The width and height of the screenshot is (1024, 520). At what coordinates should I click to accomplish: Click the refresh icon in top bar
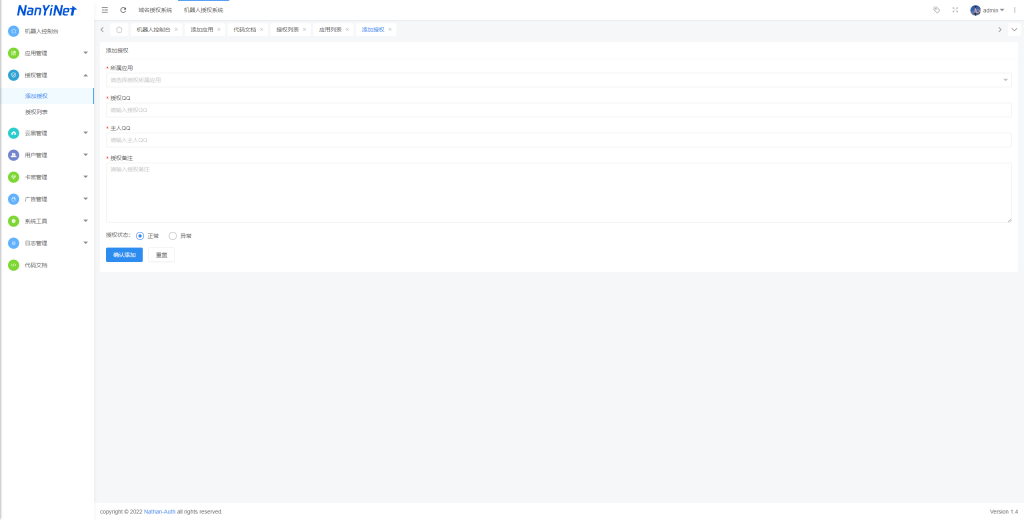click(x=123, y=10)
